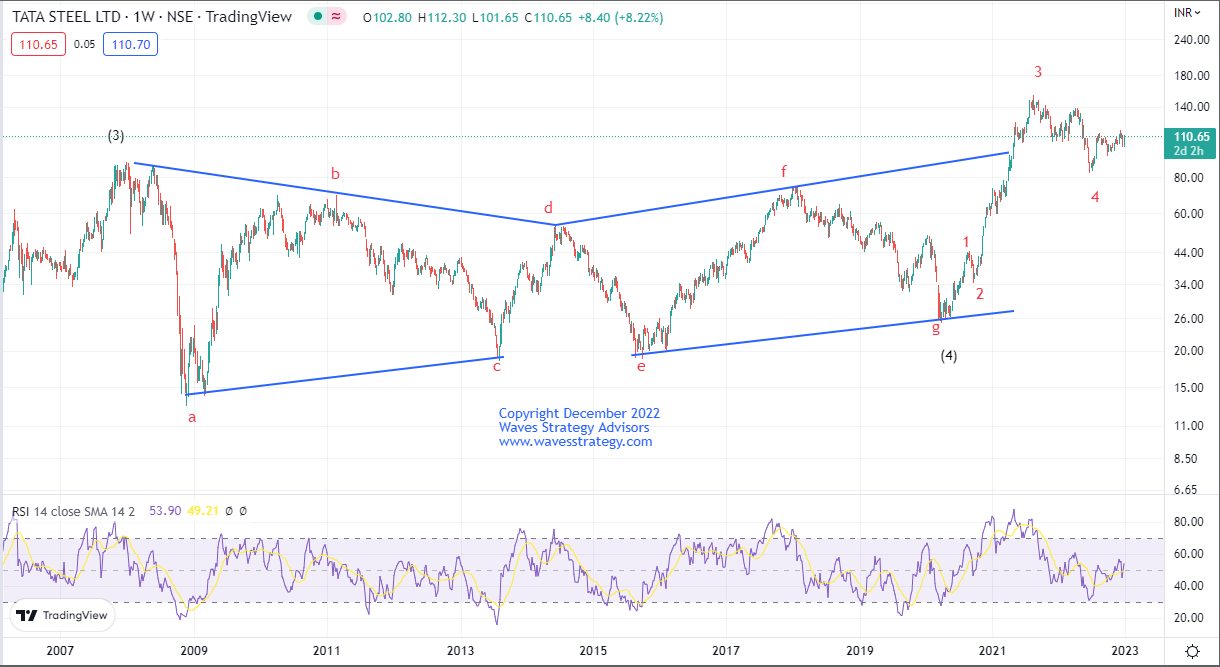Click the 80.00 price axis label
1220x667 pixels.
click(1187, 178)
